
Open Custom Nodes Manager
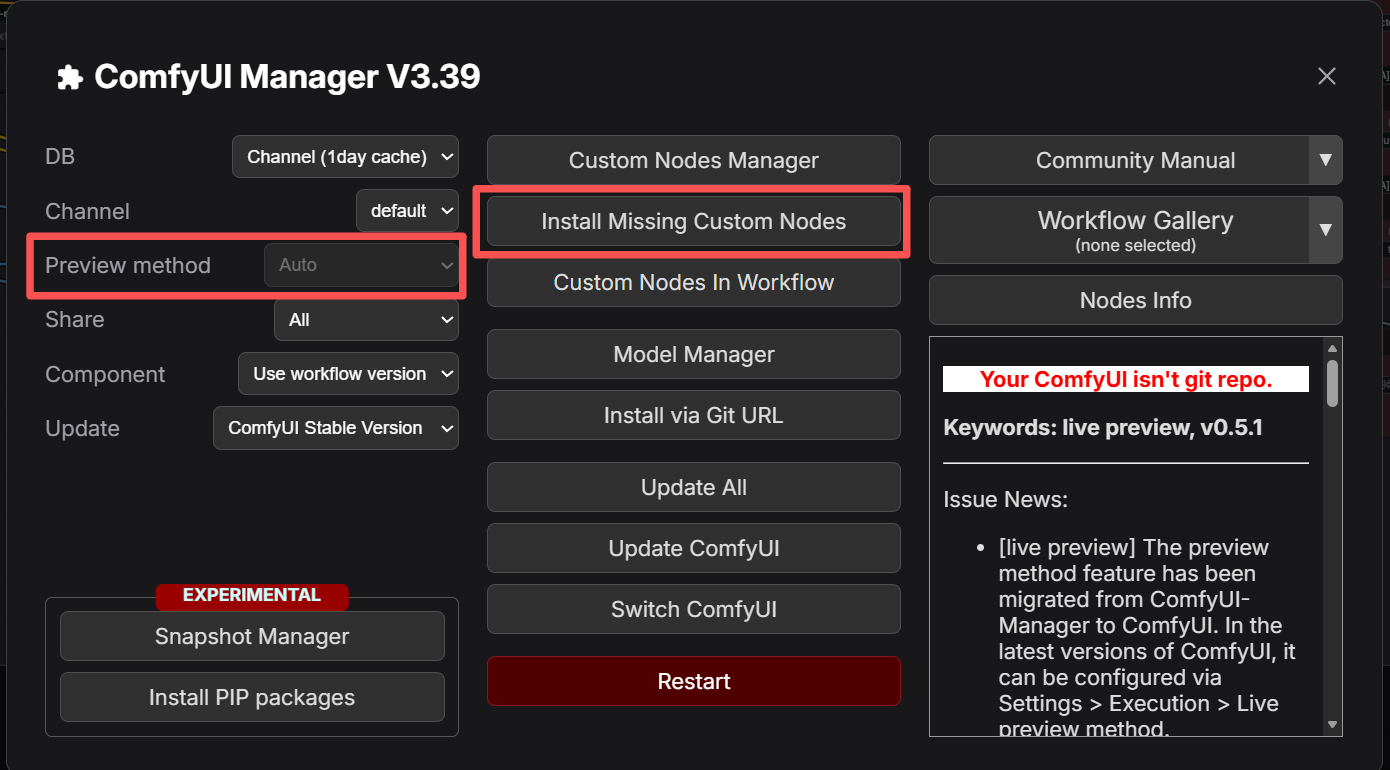pyautogui.click(x=694, y=160)
